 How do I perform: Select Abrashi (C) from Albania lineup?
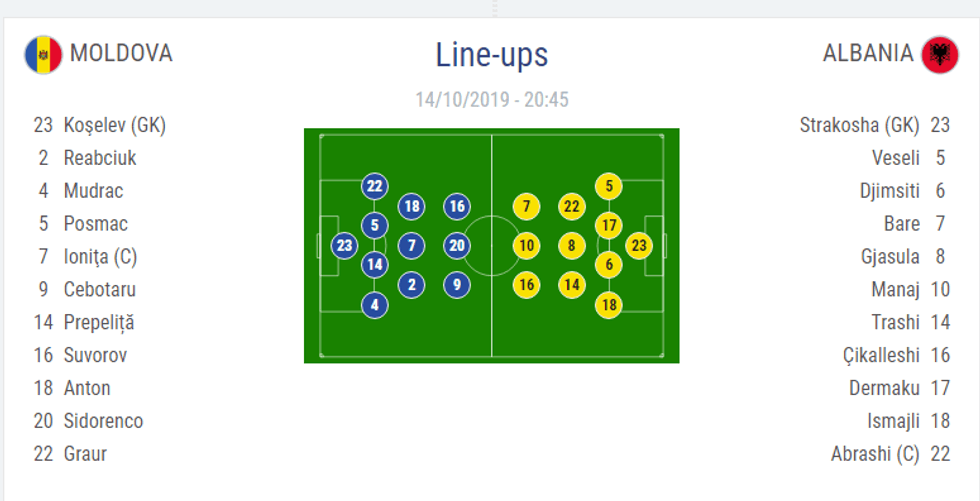(874, 454)
